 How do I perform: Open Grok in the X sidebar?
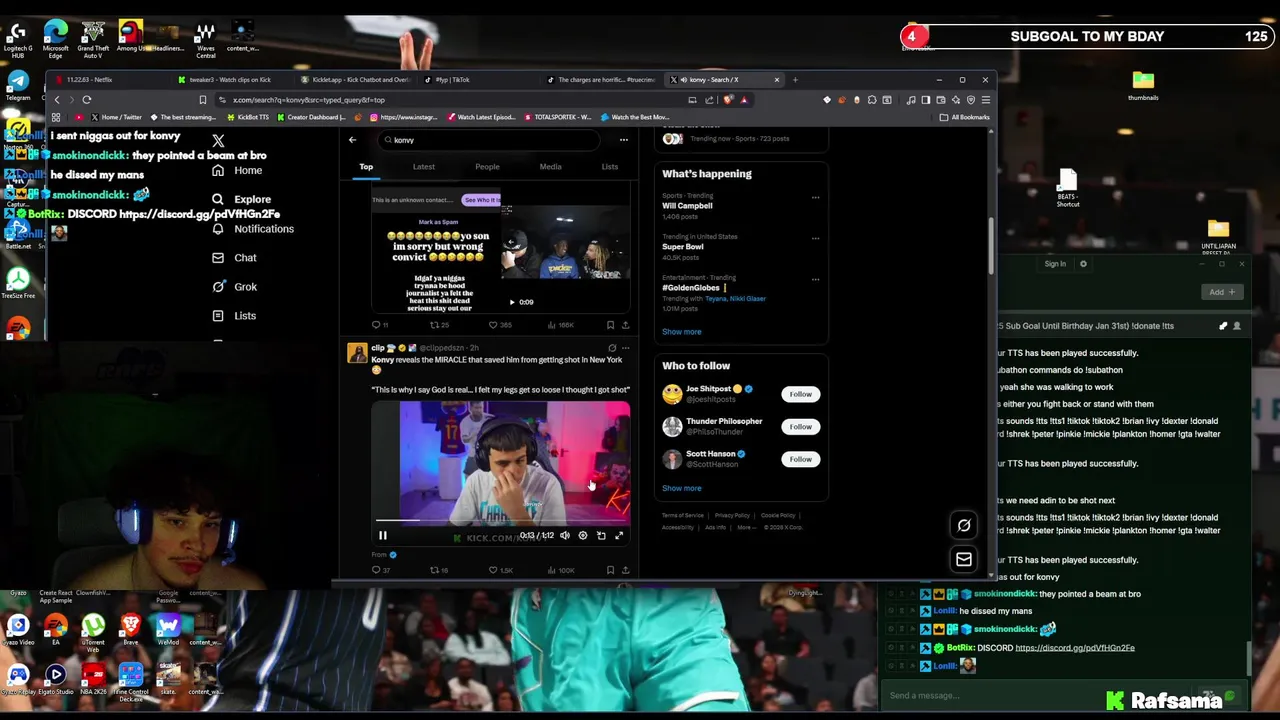[x=235, y=287]
